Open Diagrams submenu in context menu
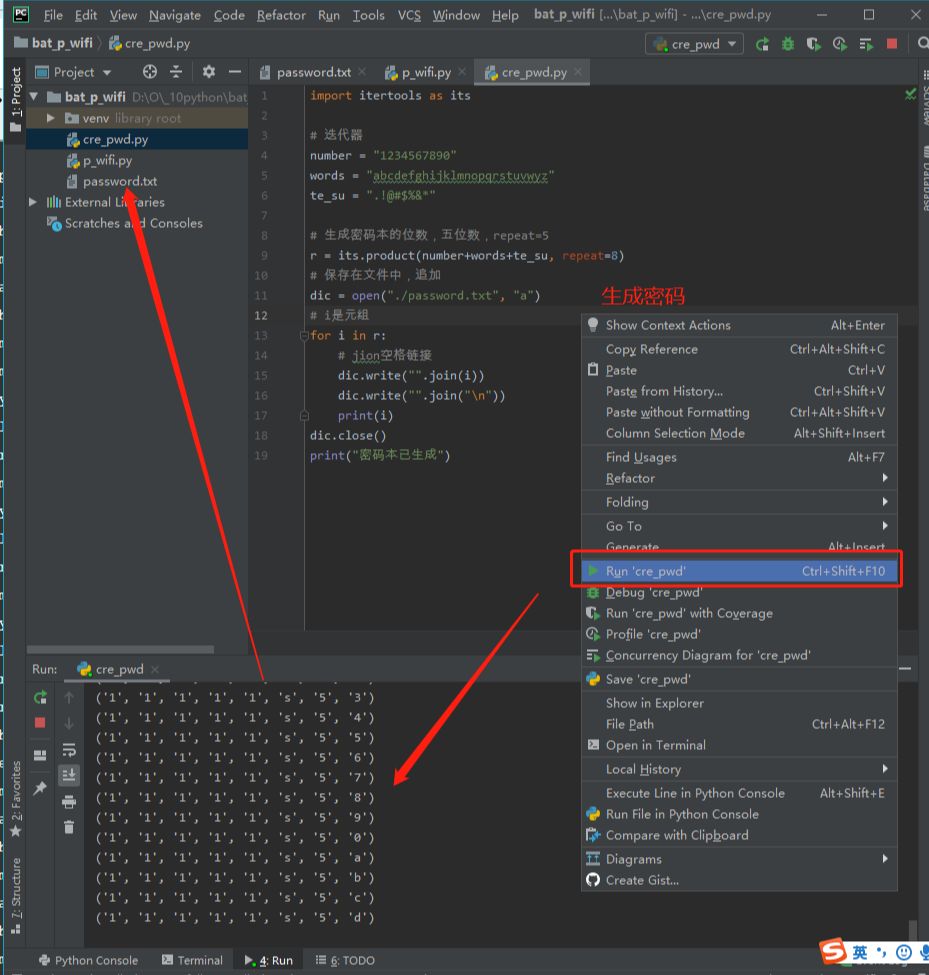 click(x=739, y=859)
